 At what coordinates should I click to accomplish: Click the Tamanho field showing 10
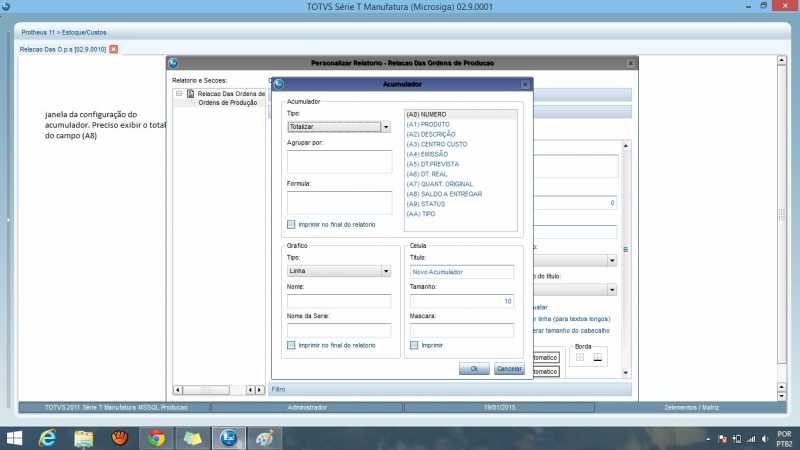[x=462, y=301]
